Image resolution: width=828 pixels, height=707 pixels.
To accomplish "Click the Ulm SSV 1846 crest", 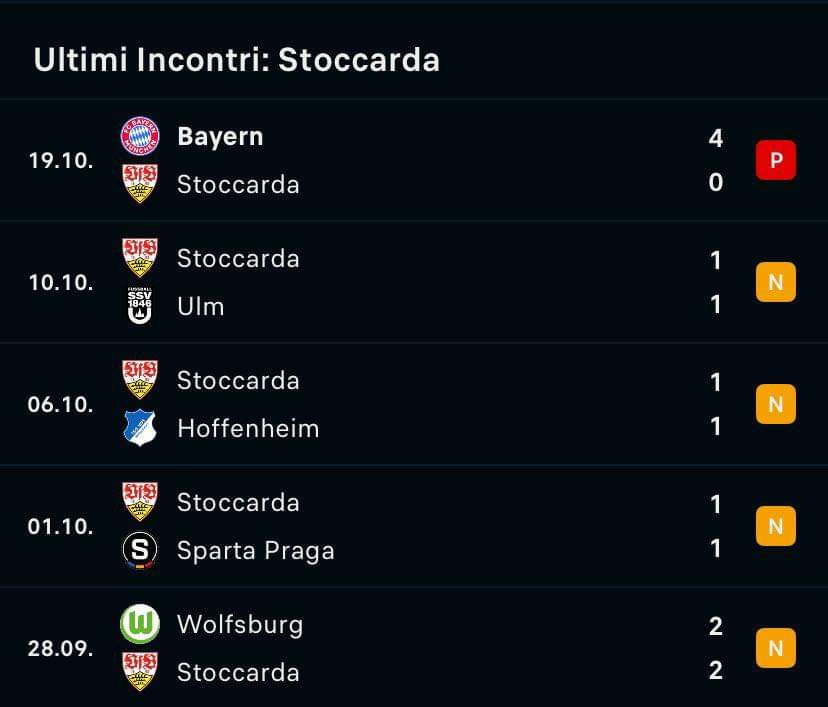I will pos(140,306).
